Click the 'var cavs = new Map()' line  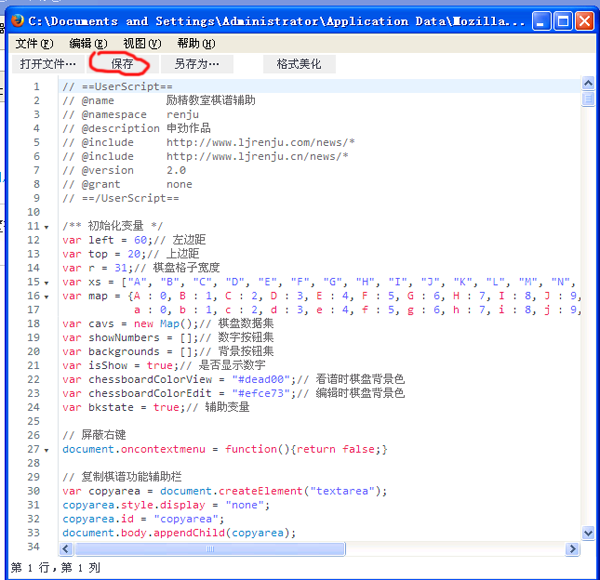[168, 324]
